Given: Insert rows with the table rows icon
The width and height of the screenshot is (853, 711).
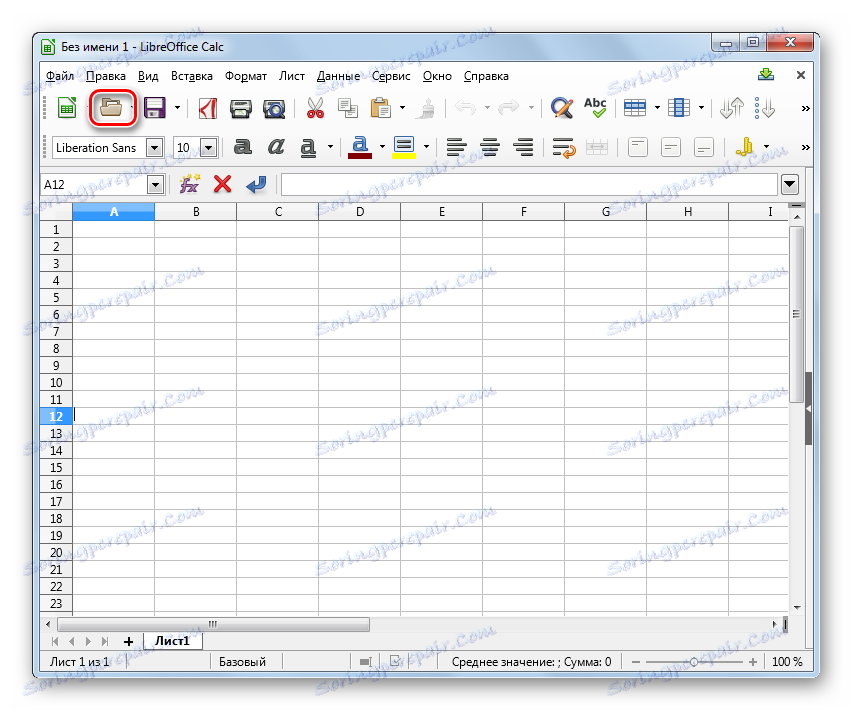Looking at the screenshot, I should click(635, 108).
